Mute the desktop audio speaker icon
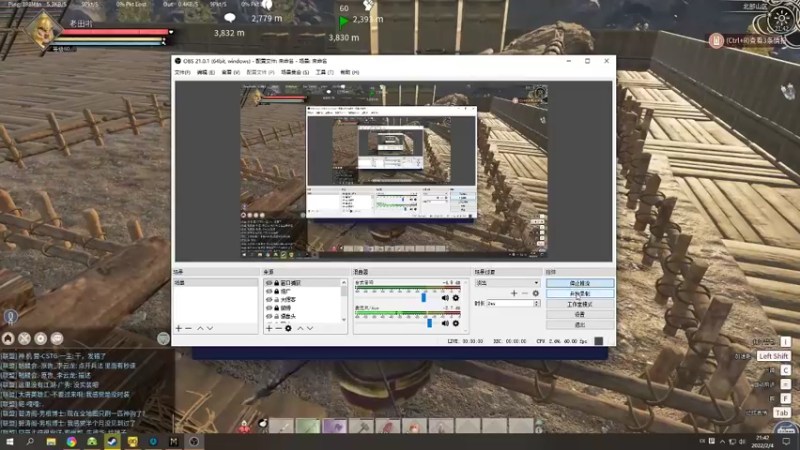 445,297
